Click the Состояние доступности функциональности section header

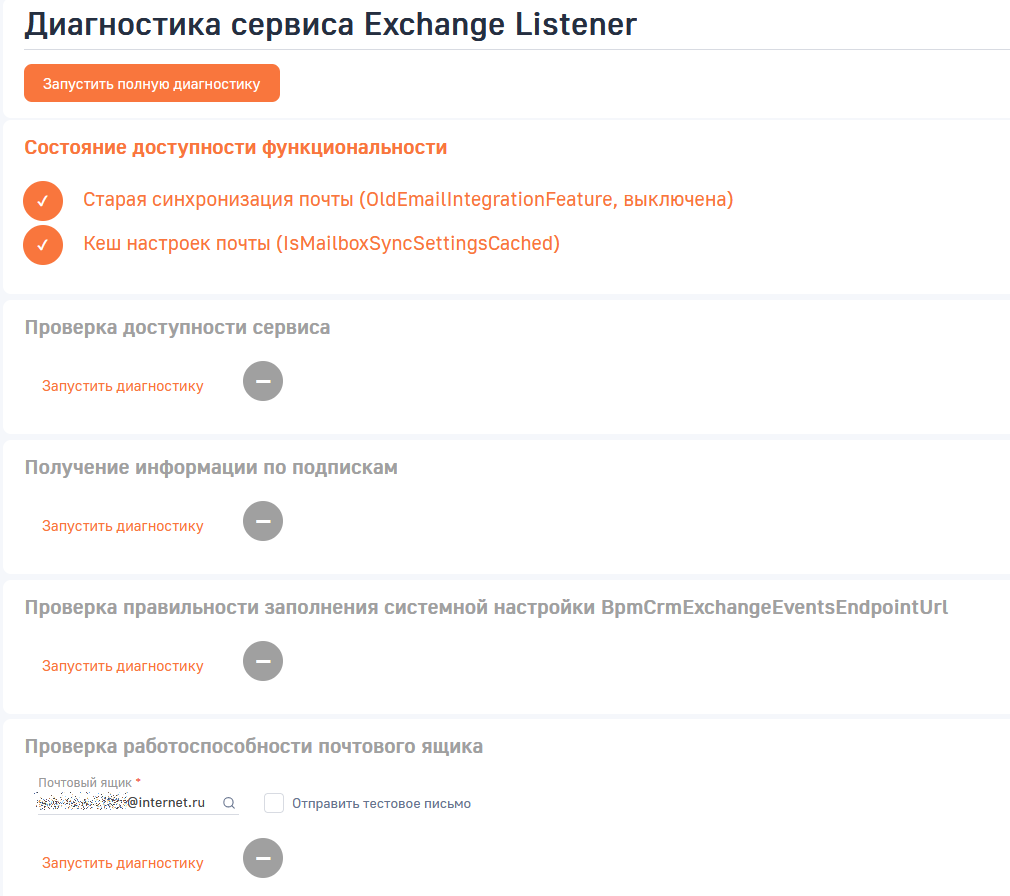pyautogui.click(x=236, y=147)
